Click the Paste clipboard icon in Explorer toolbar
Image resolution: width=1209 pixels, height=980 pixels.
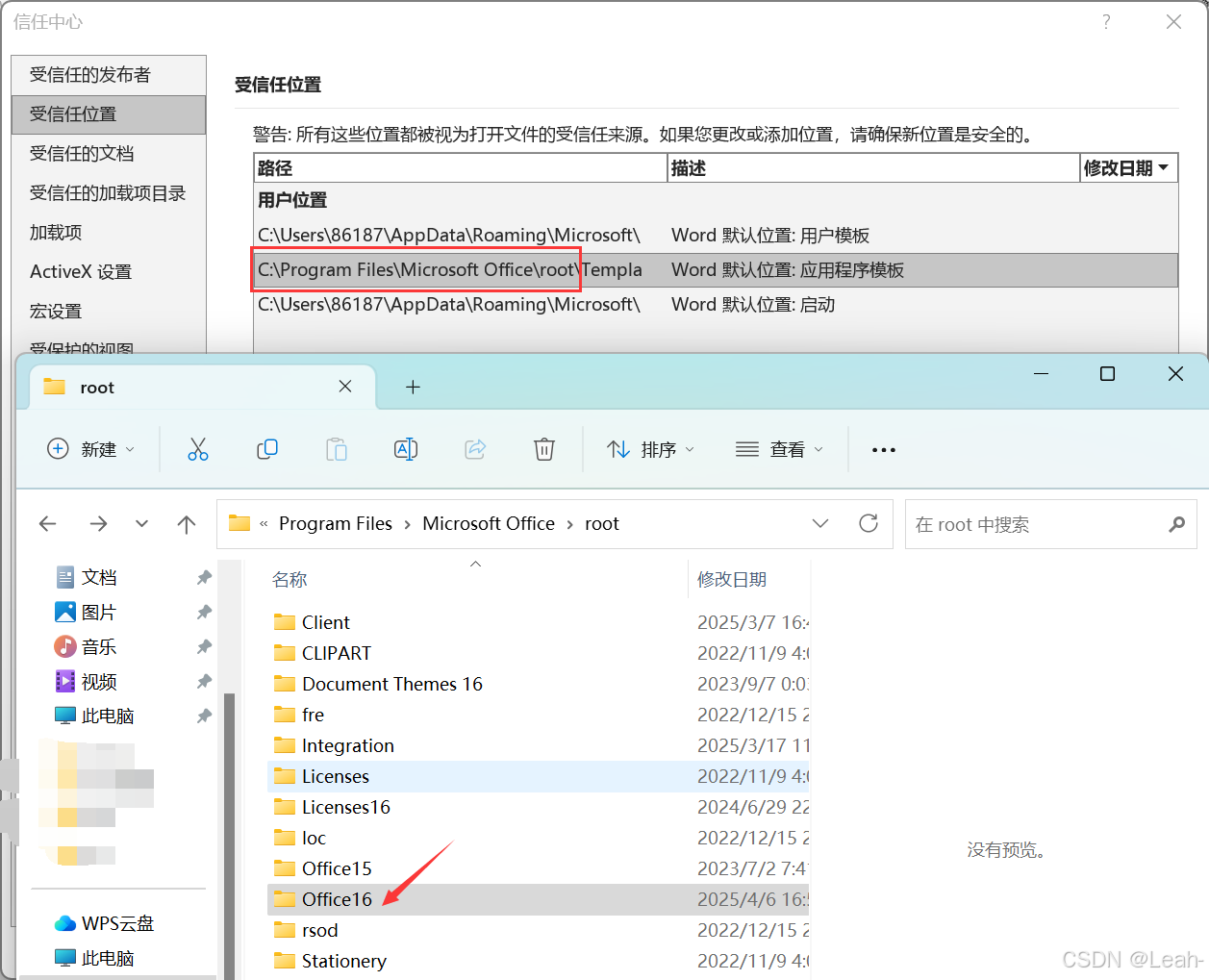(337, 449)
